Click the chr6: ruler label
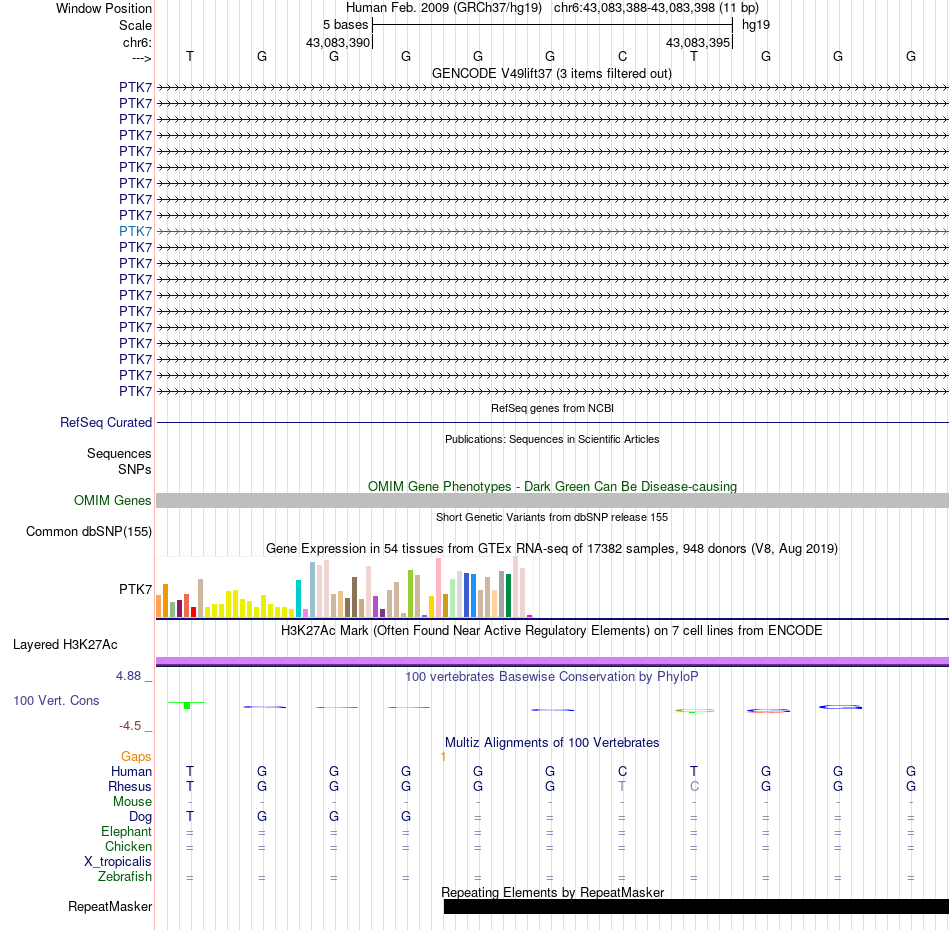Viewport: 950px width, 930px height. click(137, 42)
